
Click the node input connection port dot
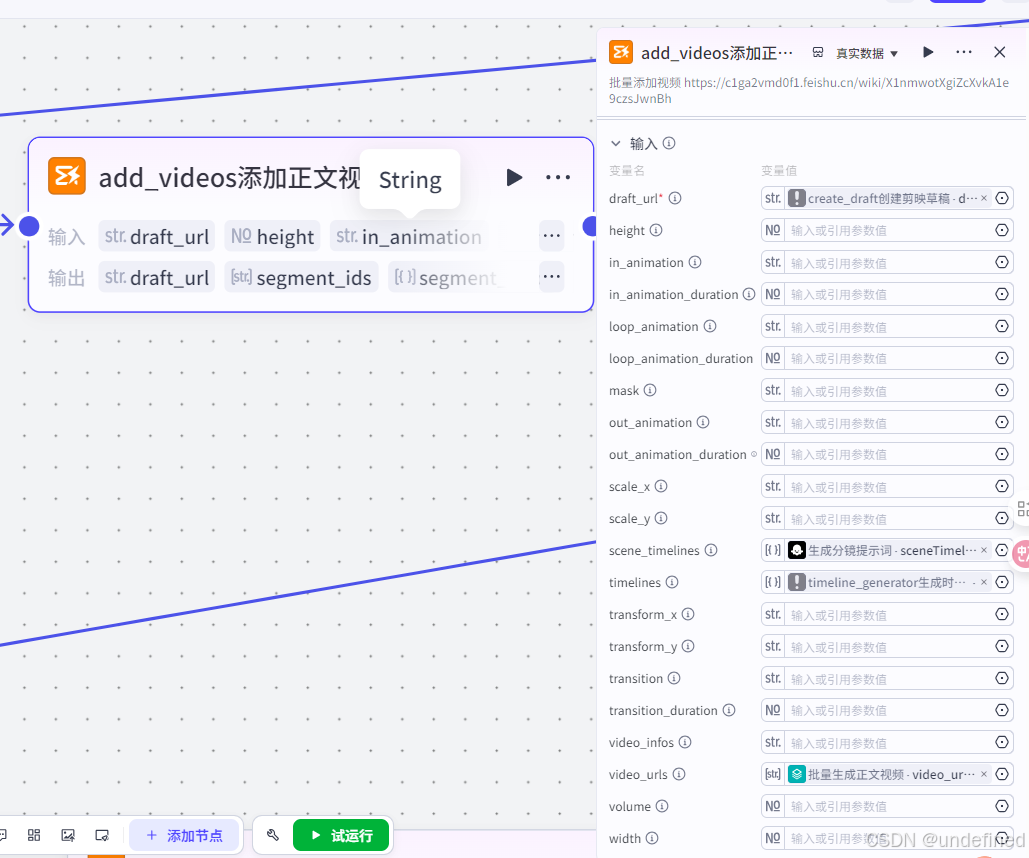29,226
